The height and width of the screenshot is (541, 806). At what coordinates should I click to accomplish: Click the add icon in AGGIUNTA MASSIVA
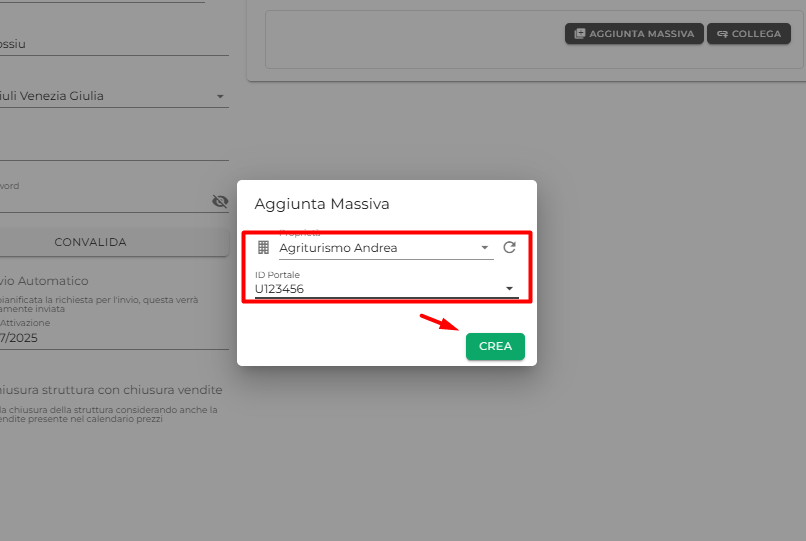point(579,33)
